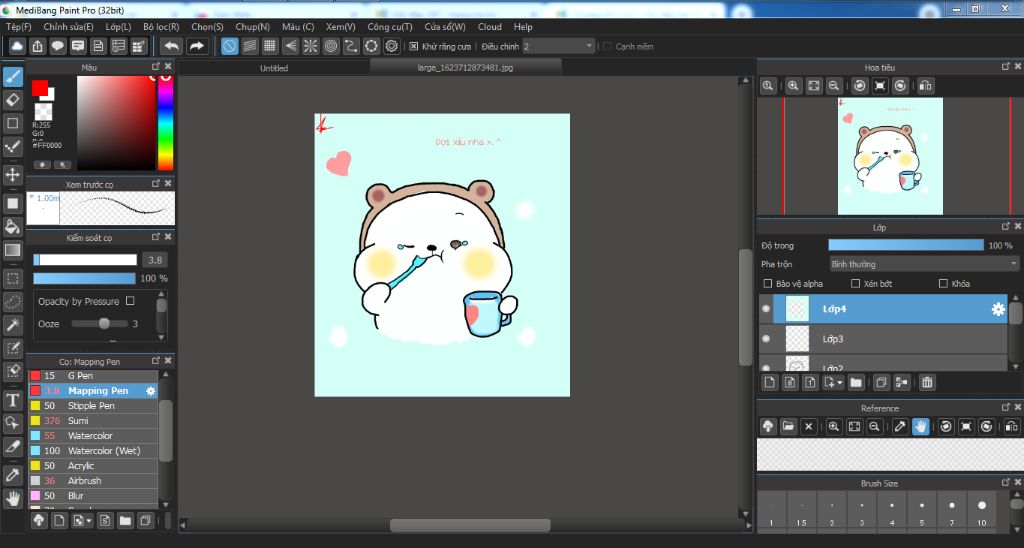
Task: Open the Tệp(F) menu
Action: (x=19, y=27)
